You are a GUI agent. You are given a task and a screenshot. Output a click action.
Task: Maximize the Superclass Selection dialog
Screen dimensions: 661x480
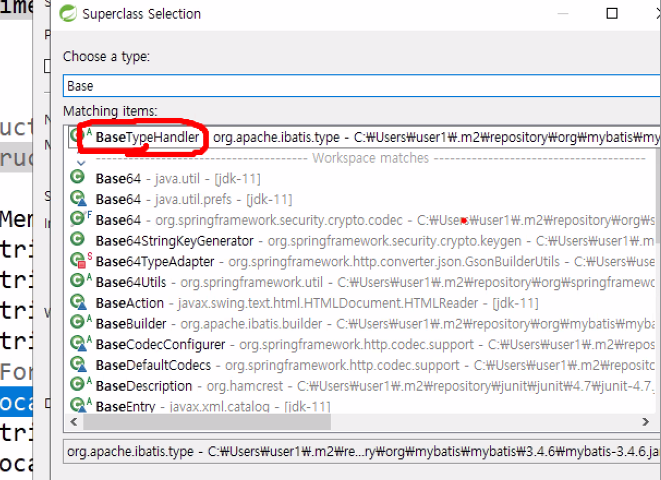pos(612,13)
